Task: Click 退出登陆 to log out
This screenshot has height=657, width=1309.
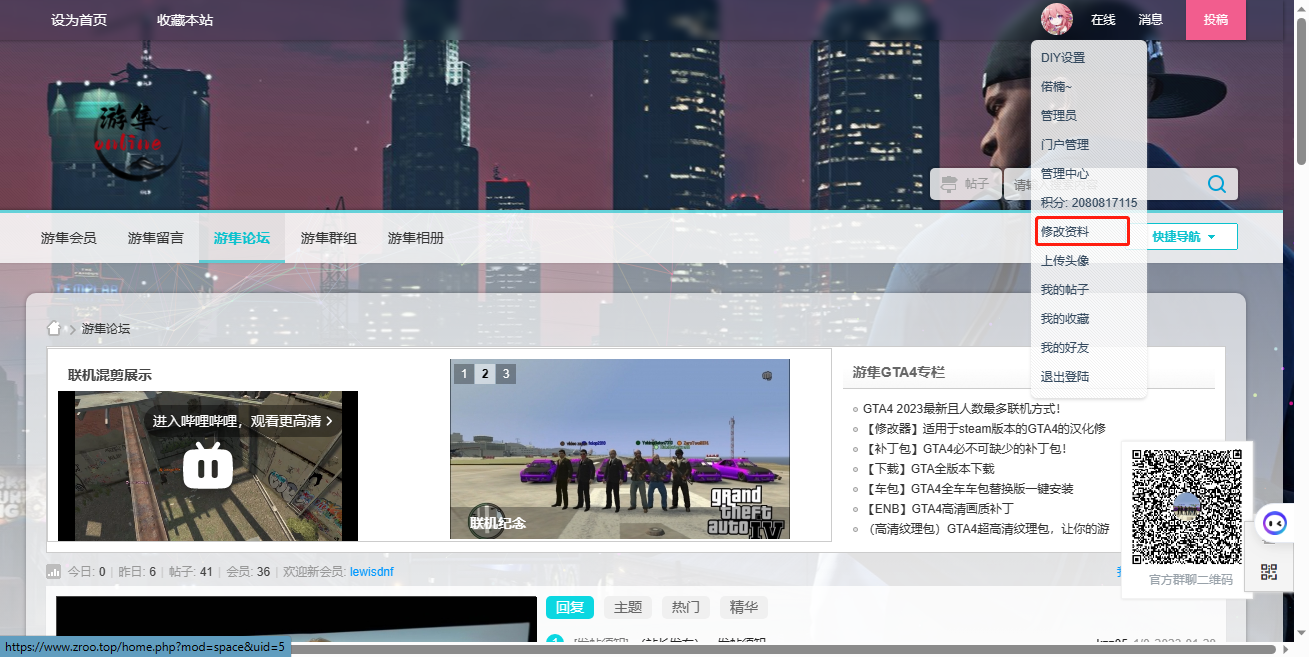Action: [x=1065, y=377]
